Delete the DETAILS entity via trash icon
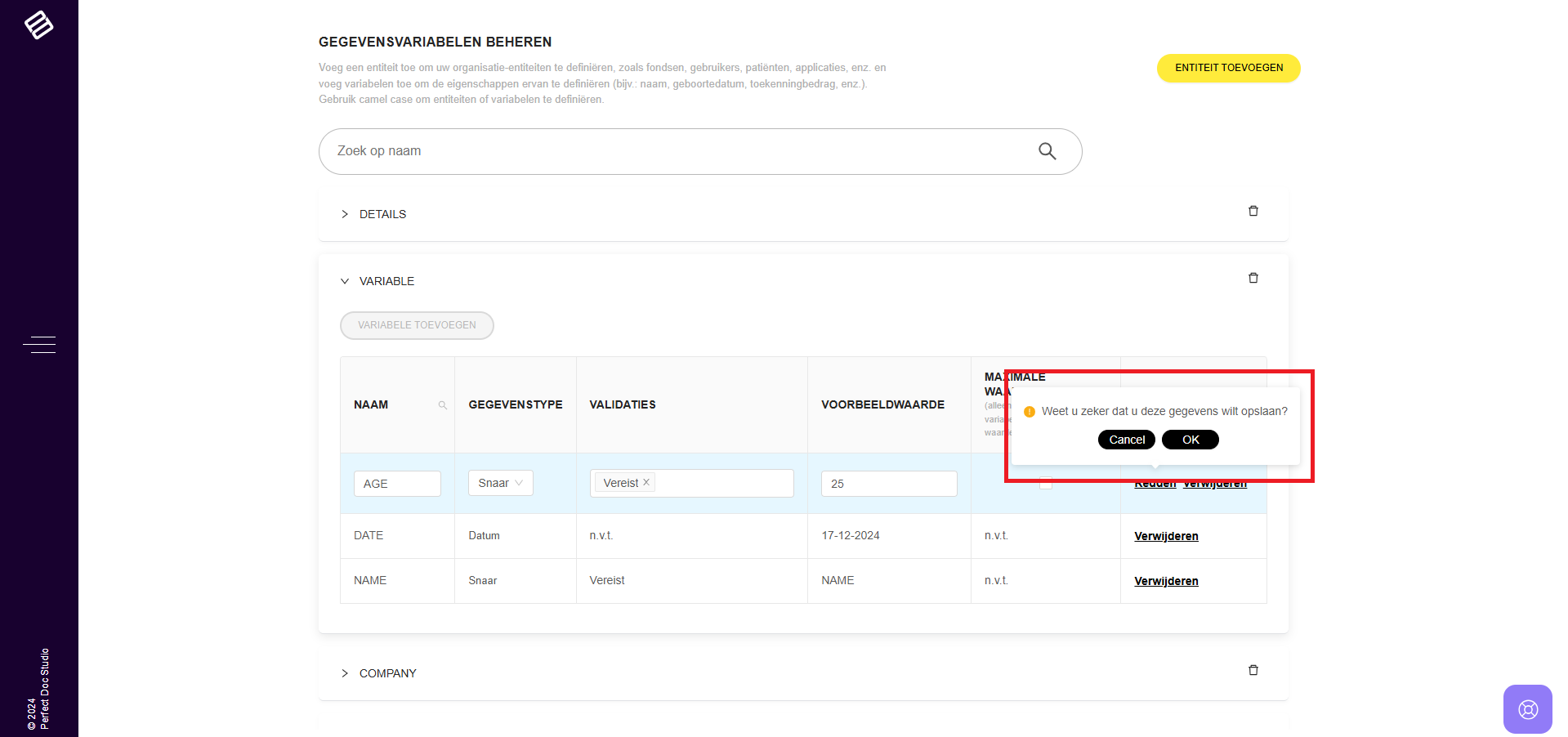The width and height of the screenshot is (1568, 737). coord(1253,212)
